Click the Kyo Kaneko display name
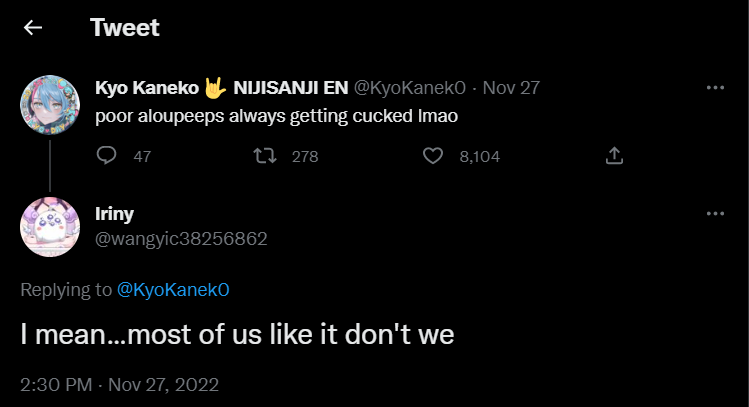This screenshot has height=407, width=749. [148, 87]
